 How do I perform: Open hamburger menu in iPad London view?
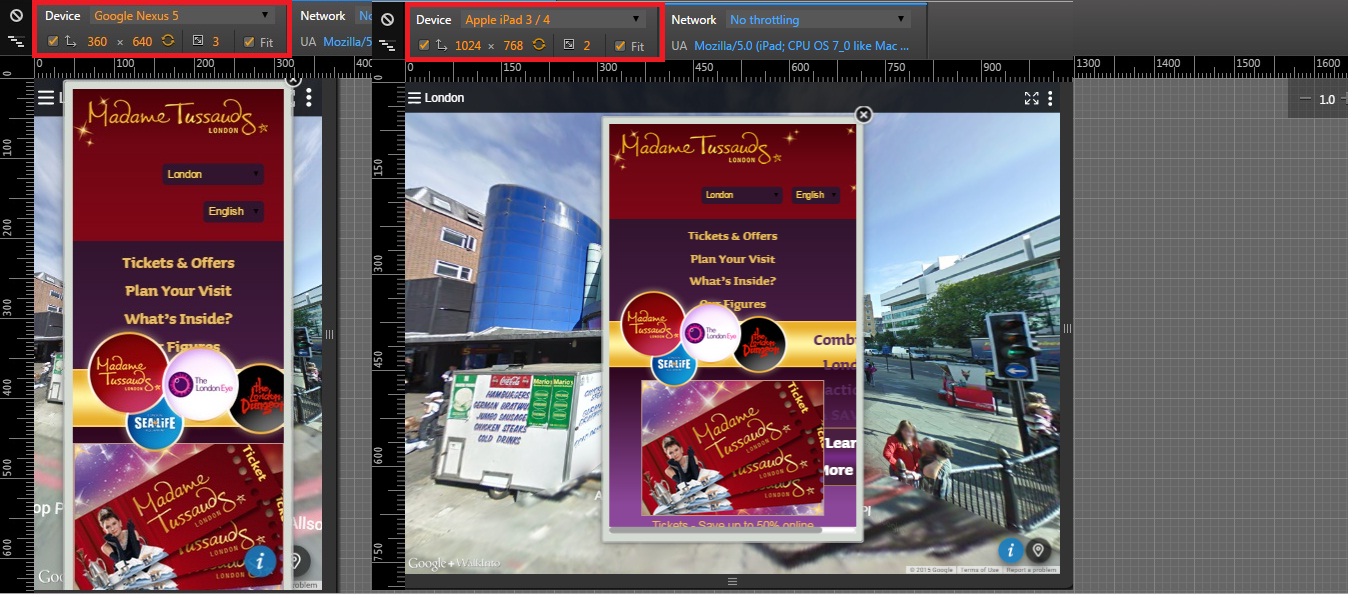click(x=415, y=98)
